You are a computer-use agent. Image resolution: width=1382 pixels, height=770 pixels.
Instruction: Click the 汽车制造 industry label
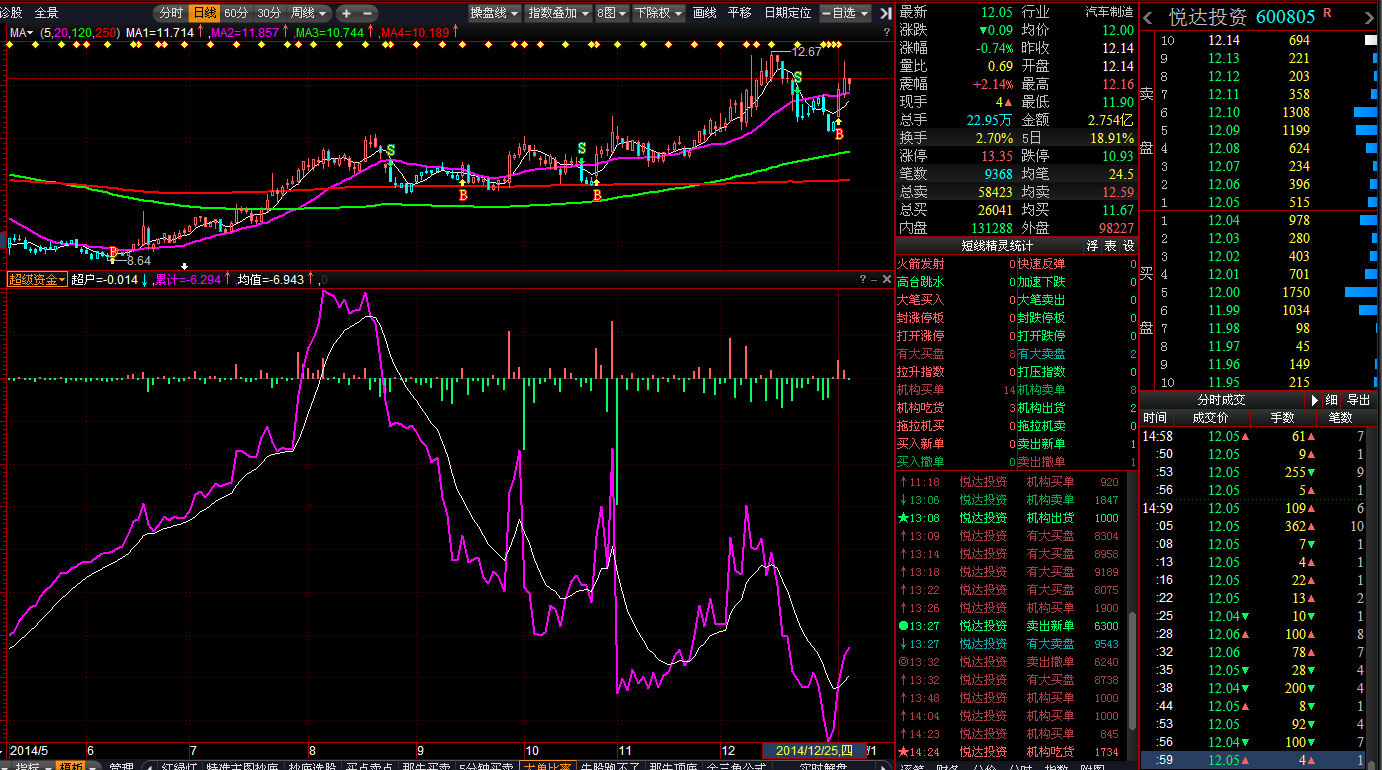[x=1109, y=12]
